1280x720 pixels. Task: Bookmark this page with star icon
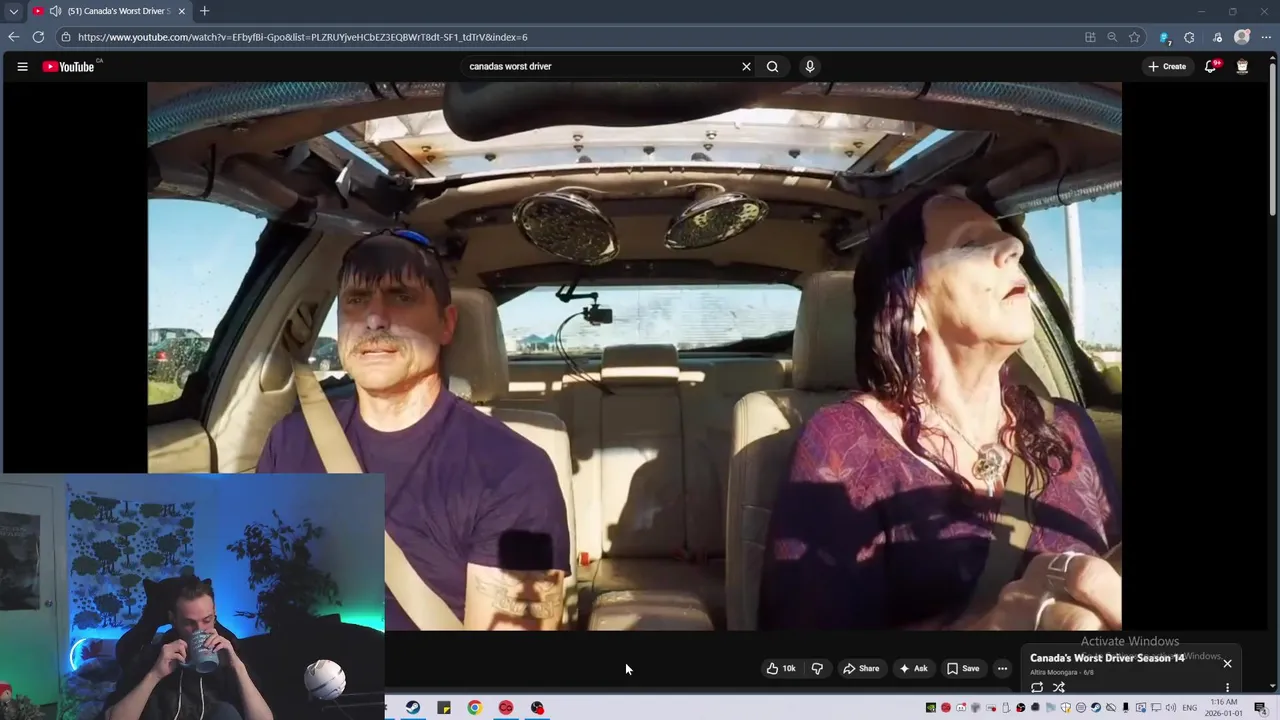pyautogui.click(x=1134, y=37)
